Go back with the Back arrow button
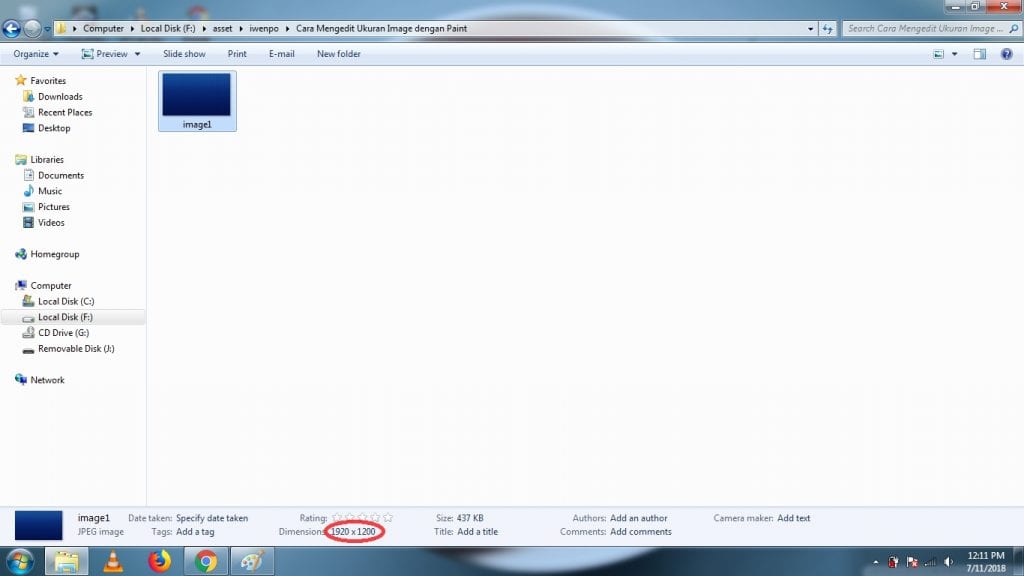The image size is (1024, 576). click(11, 28)
